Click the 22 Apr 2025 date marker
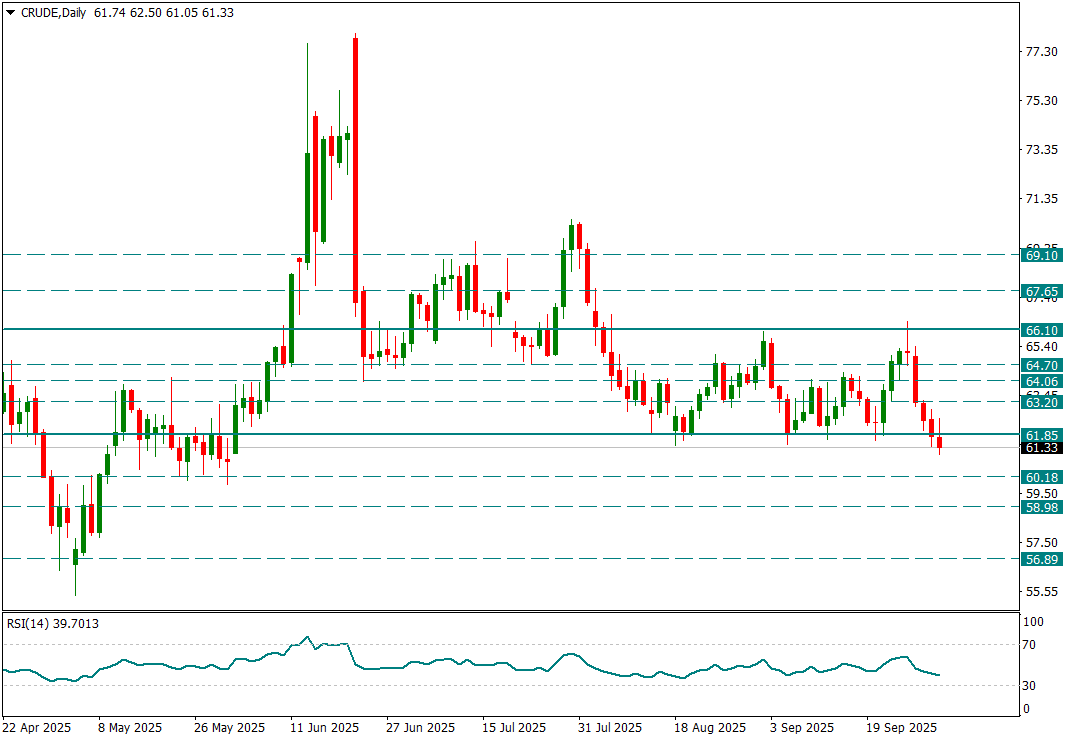 click(x=37, y=728)
